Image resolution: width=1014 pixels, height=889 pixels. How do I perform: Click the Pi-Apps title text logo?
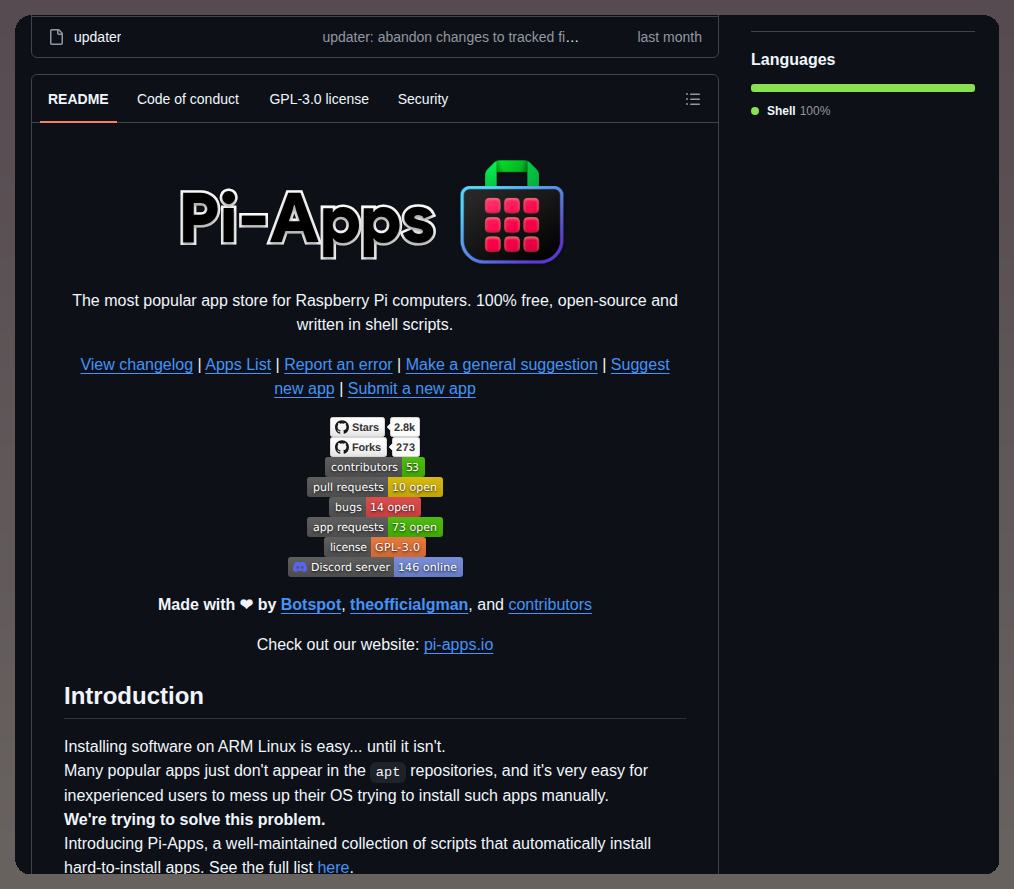pos(308,222)
